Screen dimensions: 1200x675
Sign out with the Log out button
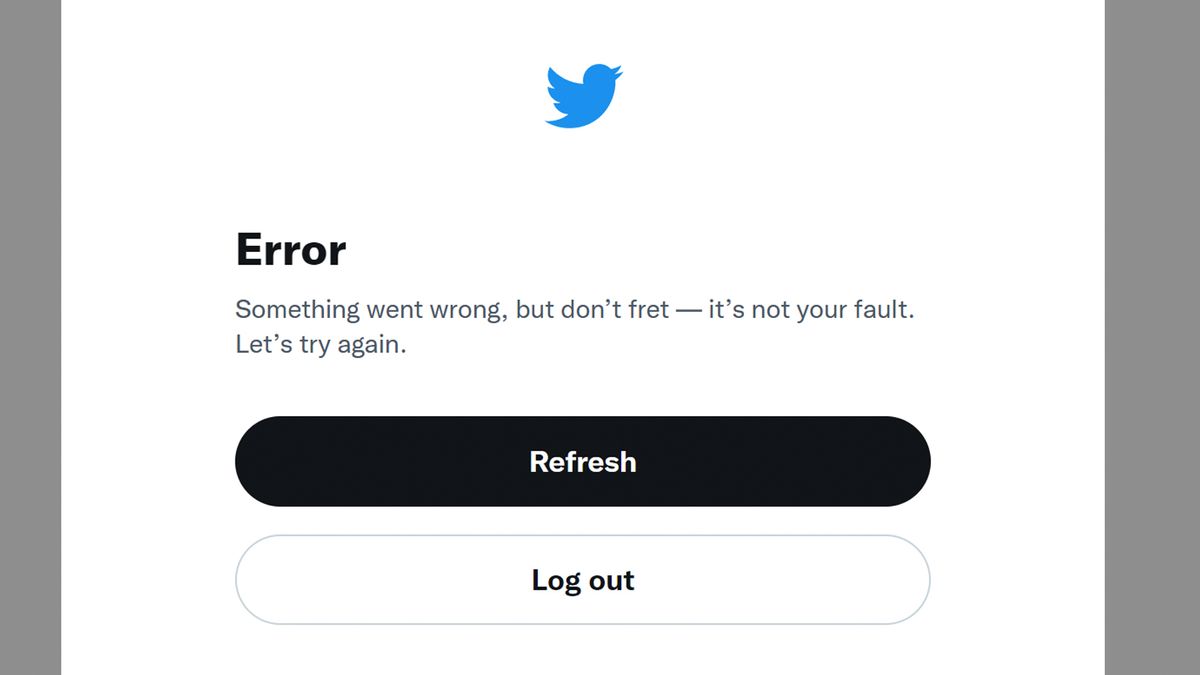click(583, 580)
